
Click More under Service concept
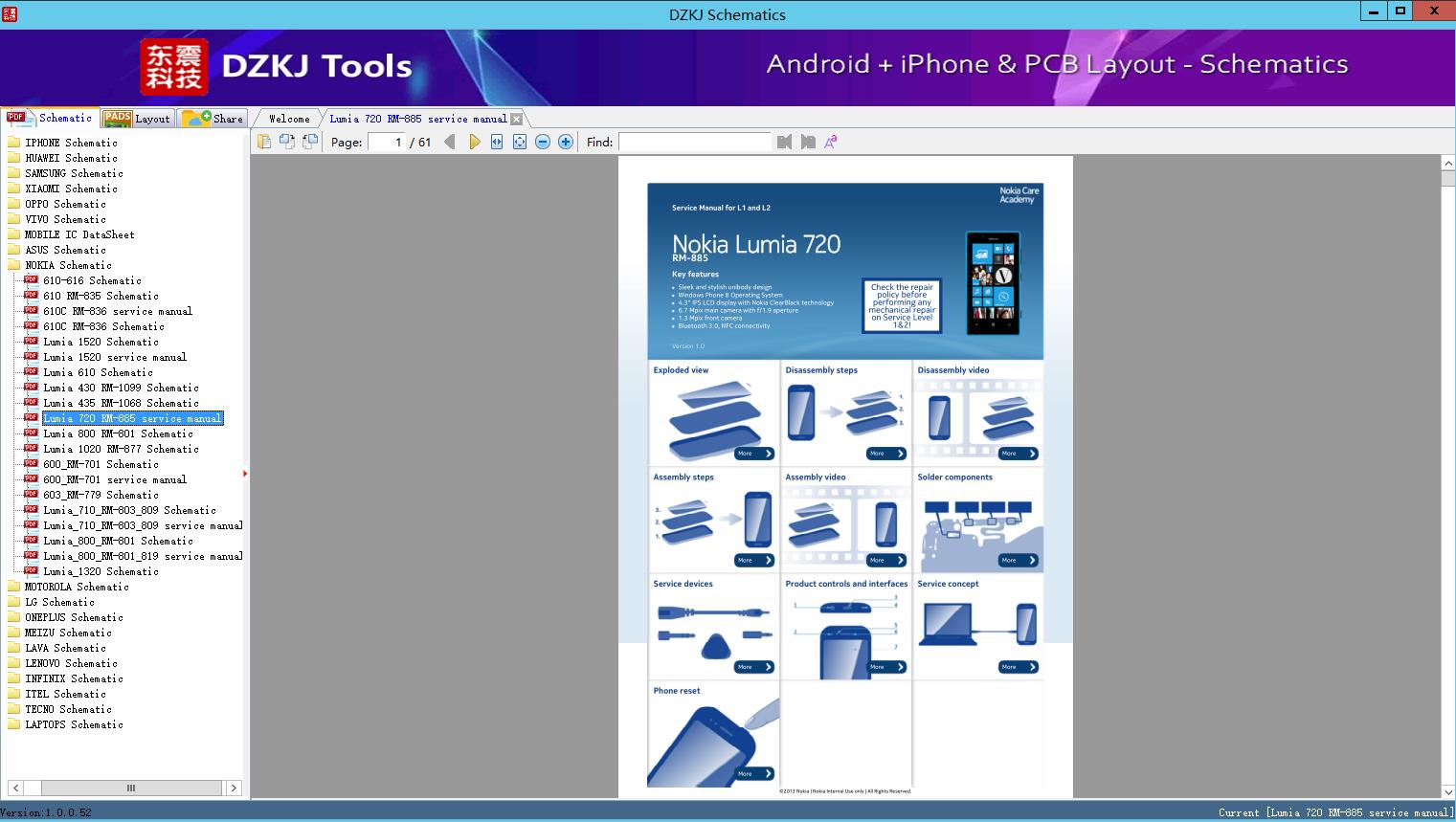pos(1018,667)
